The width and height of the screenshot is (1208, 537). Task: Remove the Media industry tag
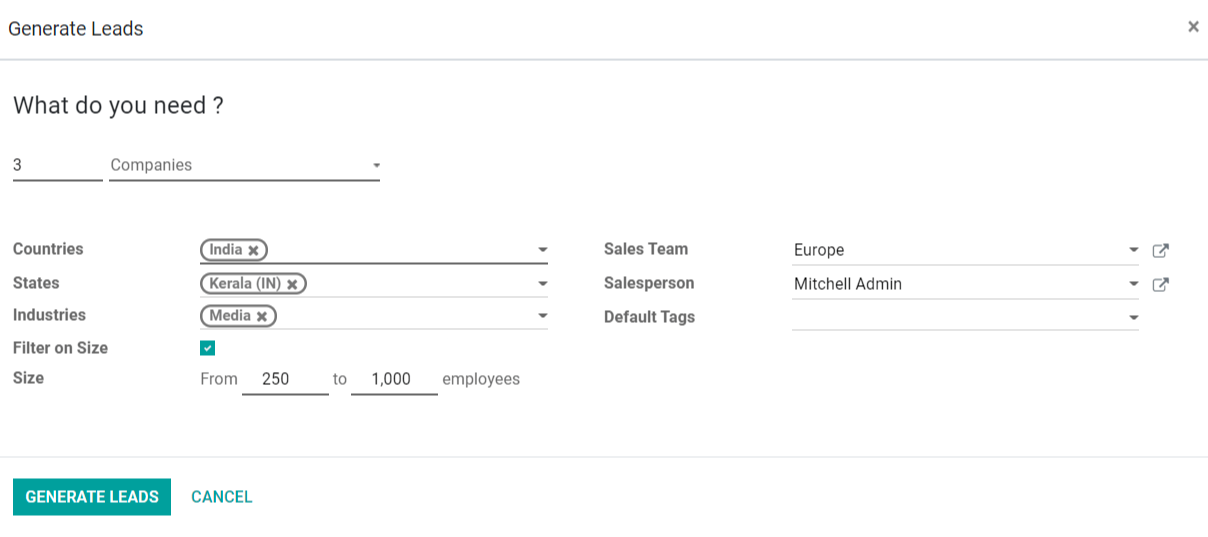pyautogui.click(x=262, y=316)
